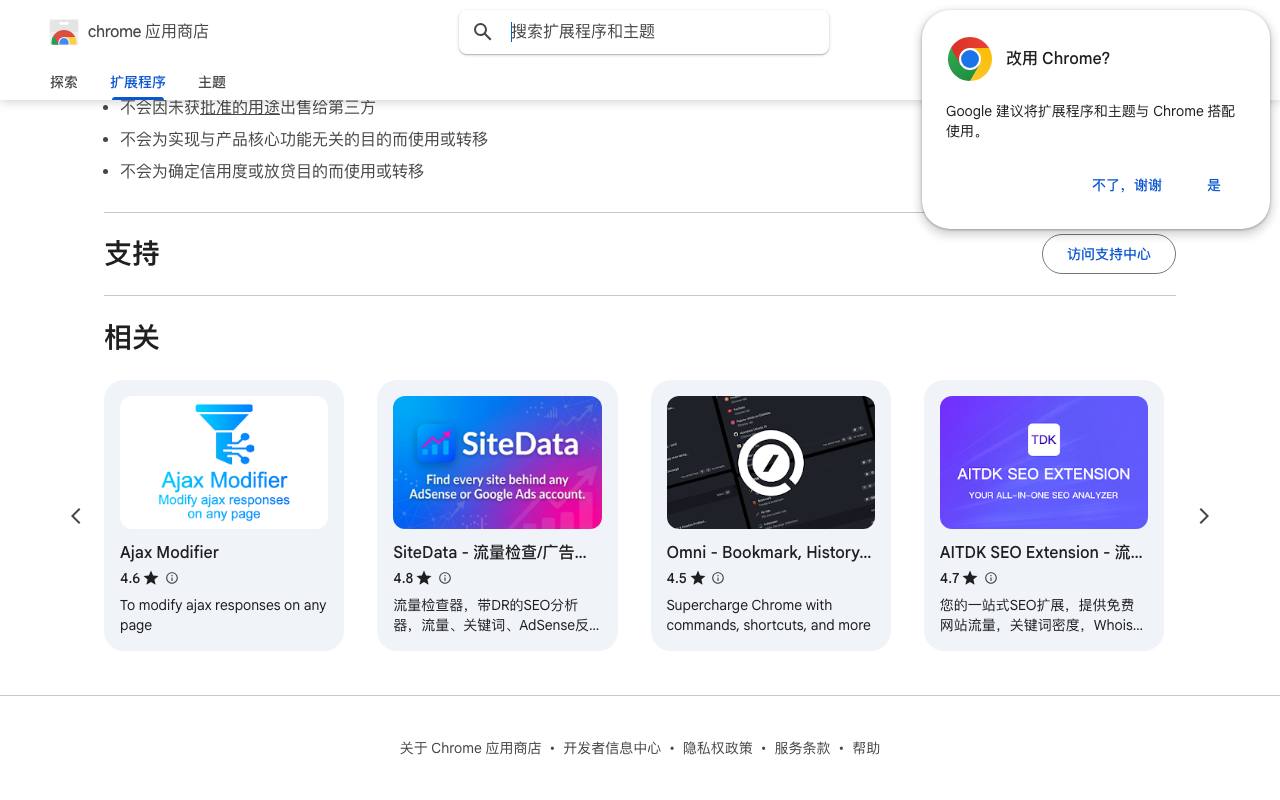
Task: Open 关于 Chrome 应用商店 footer link
Action: (470, 748)
